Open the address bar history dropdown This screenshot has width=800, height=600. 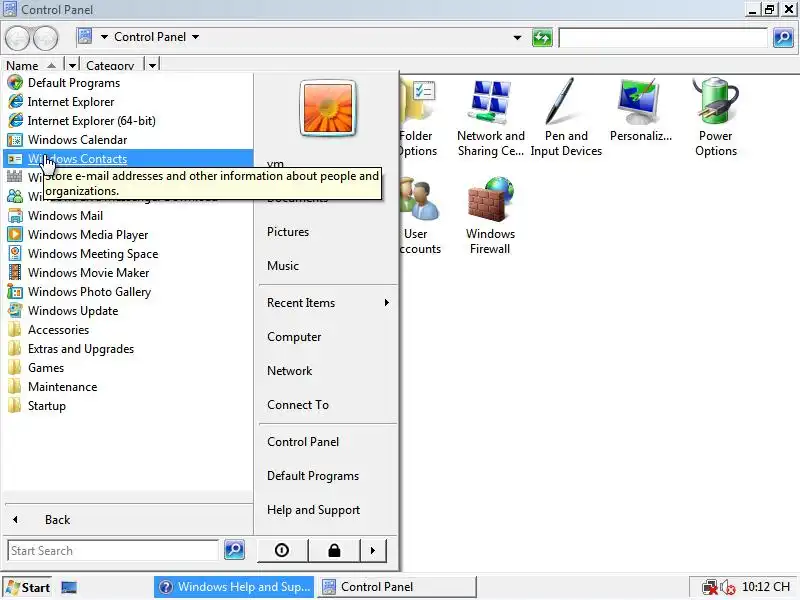[517, 37]
